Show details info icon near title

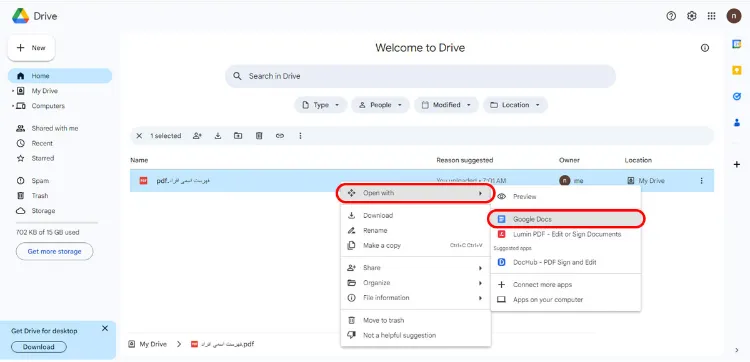pyautogui.click(x=705, y=48)
